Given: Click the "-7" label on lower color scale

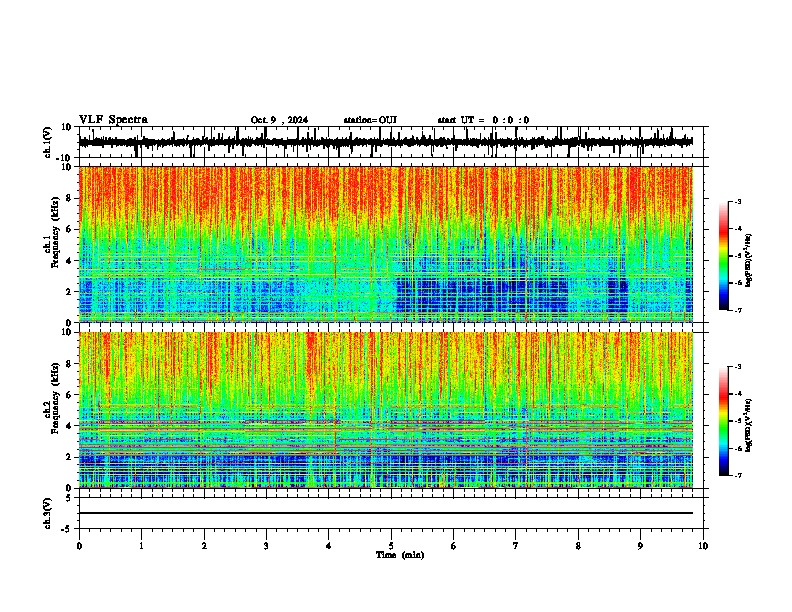Looking at the screenshot, I should pos(737,475).
